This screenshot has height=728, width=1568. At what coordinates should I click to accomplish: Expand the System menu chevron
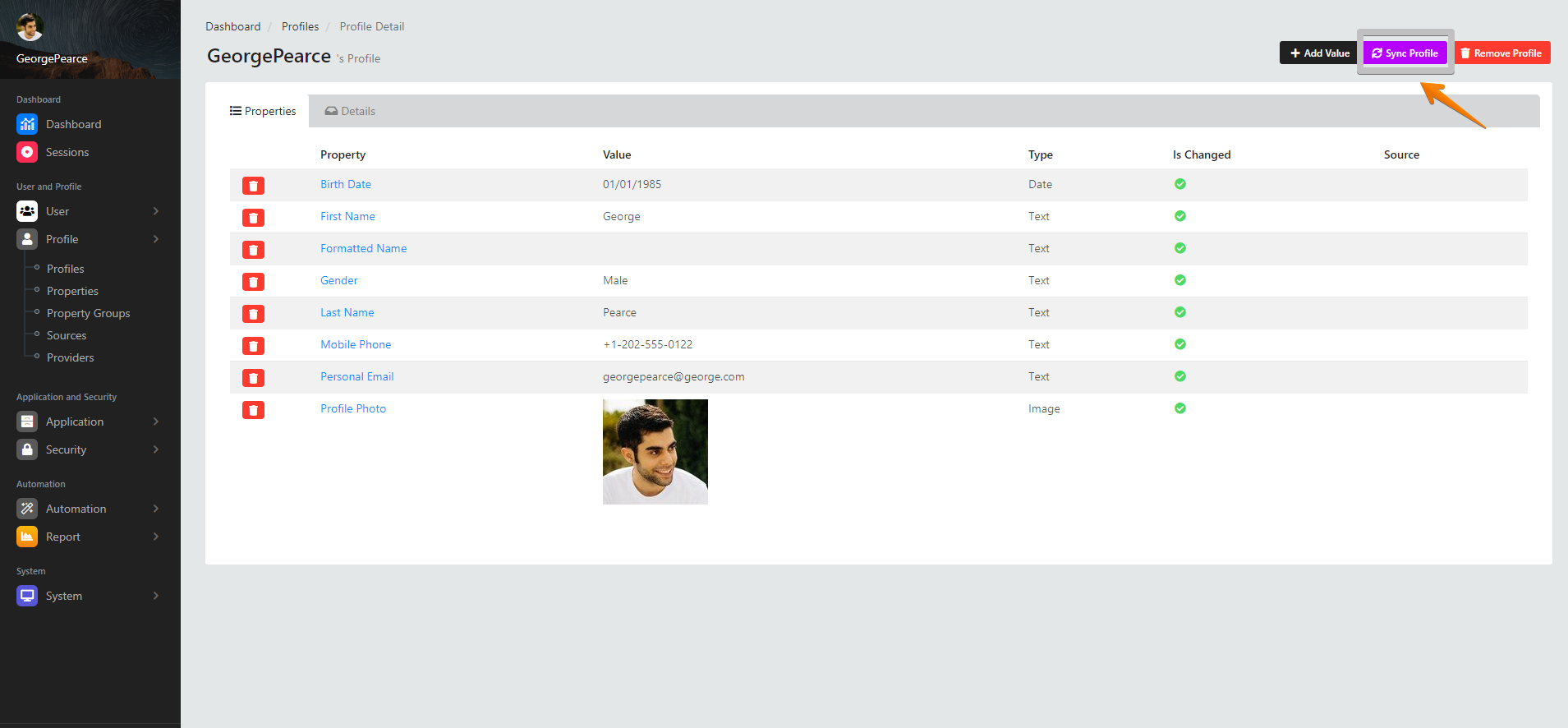coord(156,596)
